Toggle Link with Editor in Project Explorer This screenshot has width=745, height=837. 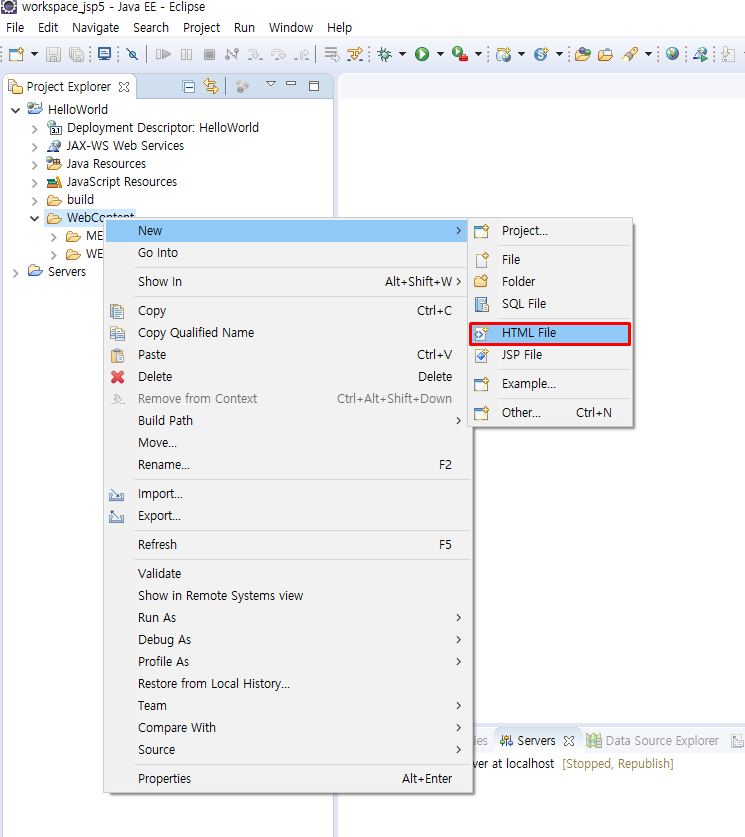pyautogui.click(x=211, y=86)
